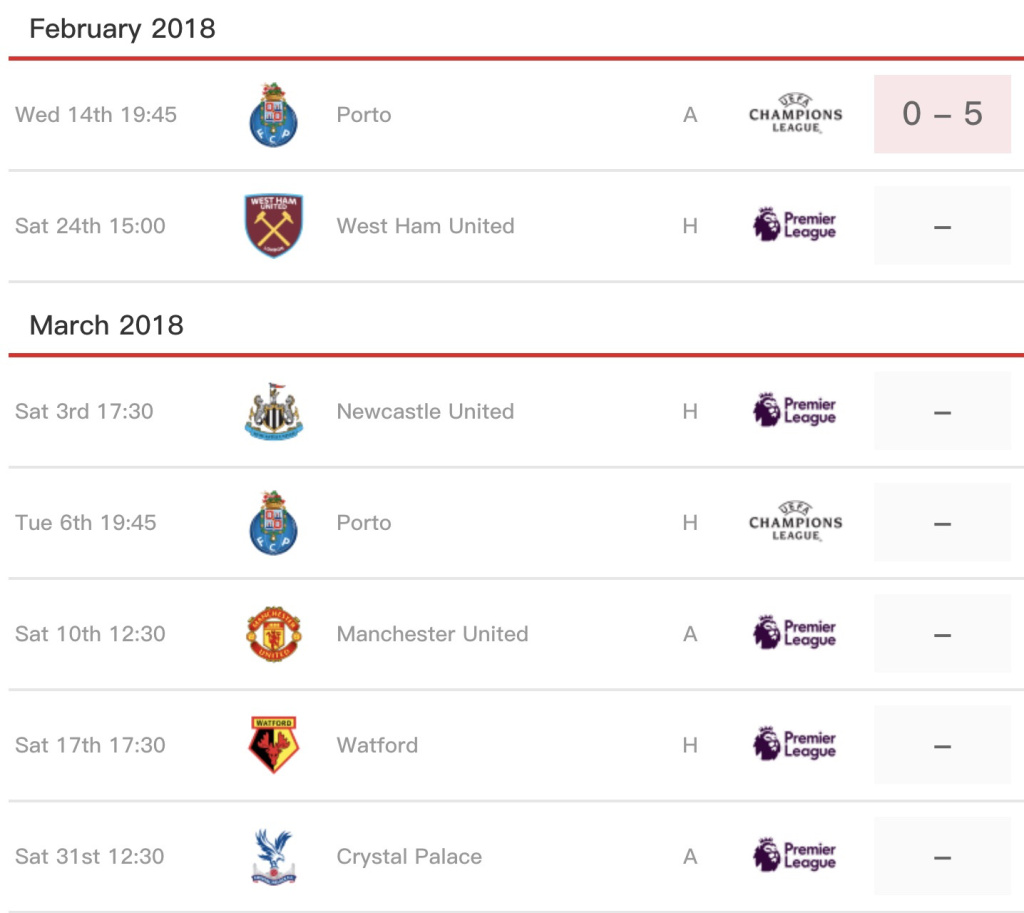
Task: Click the Newcastle United club crest
Action: pyautogui.click(x=273, y=412)
